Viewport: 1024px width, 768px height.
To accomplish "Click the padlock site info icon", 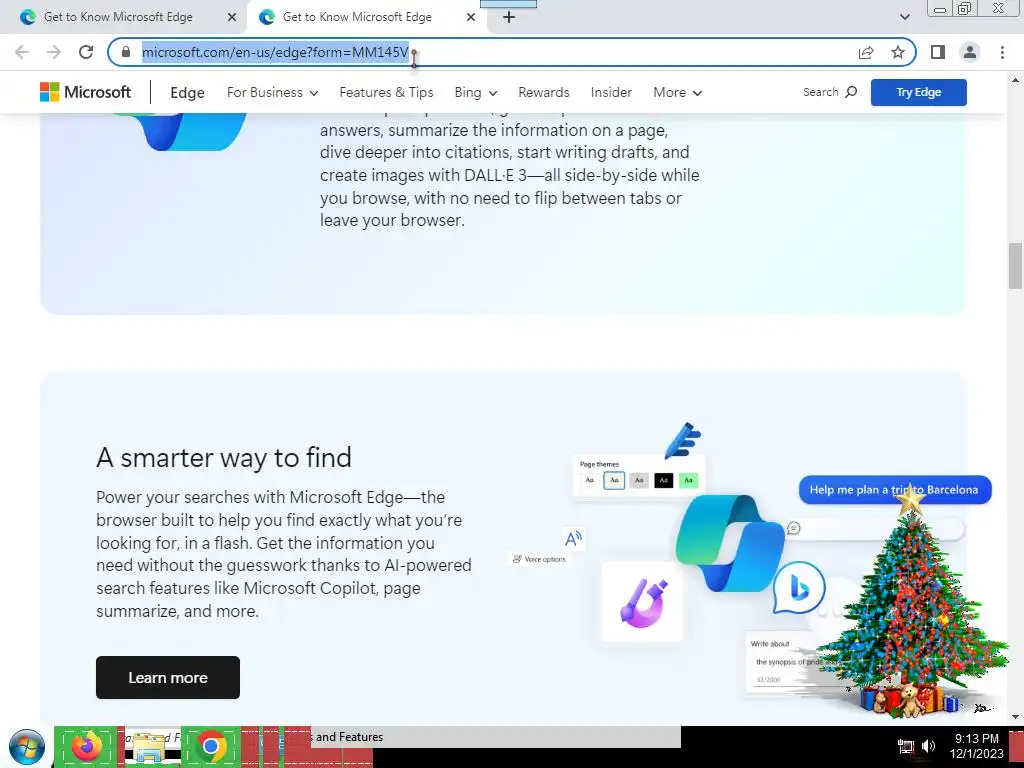I will coord(126,52).
